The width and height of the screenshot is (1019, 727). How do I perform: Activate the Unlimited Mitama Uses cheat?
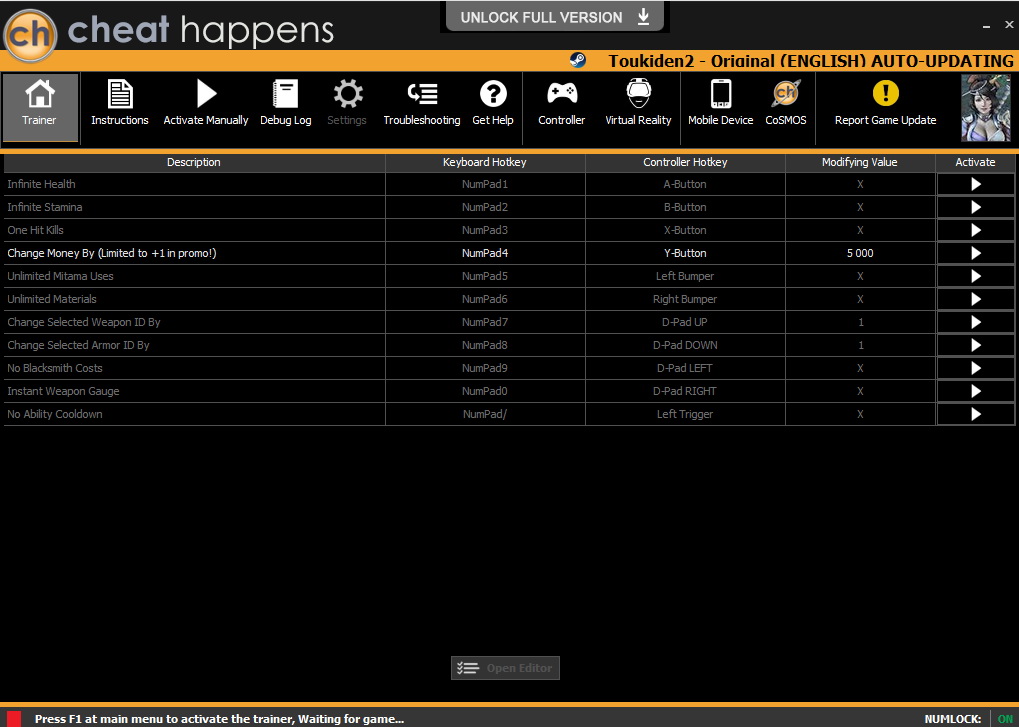point(975,276)
